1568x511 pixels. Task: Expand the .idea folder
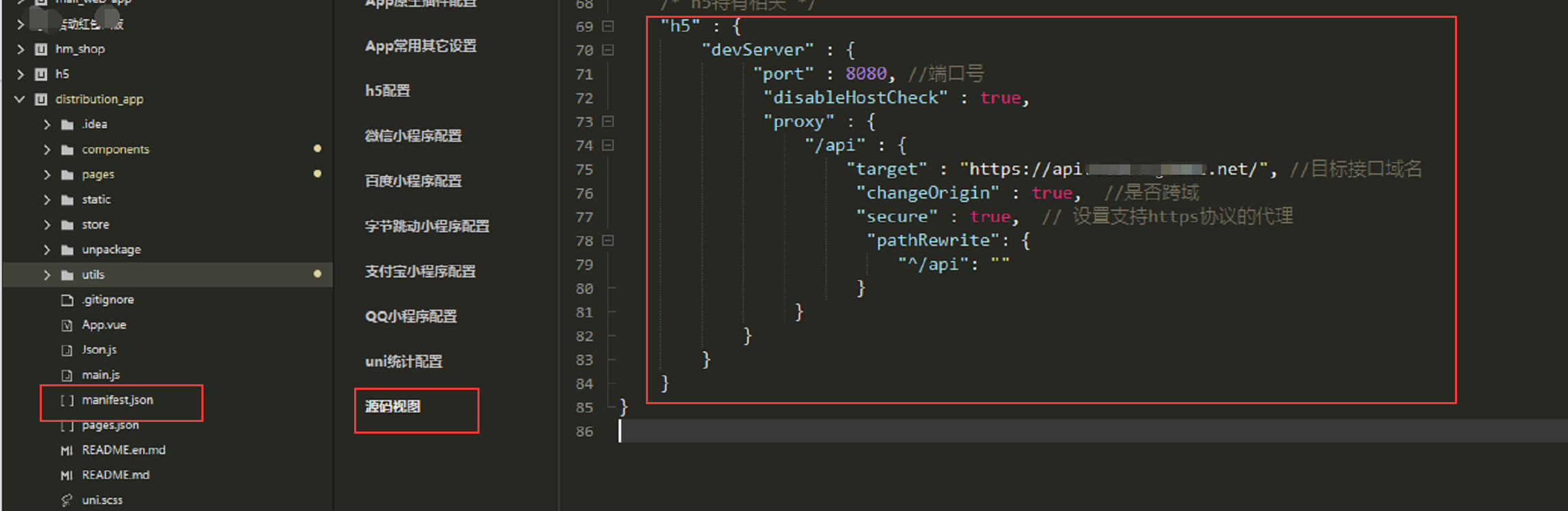(47, 125)
